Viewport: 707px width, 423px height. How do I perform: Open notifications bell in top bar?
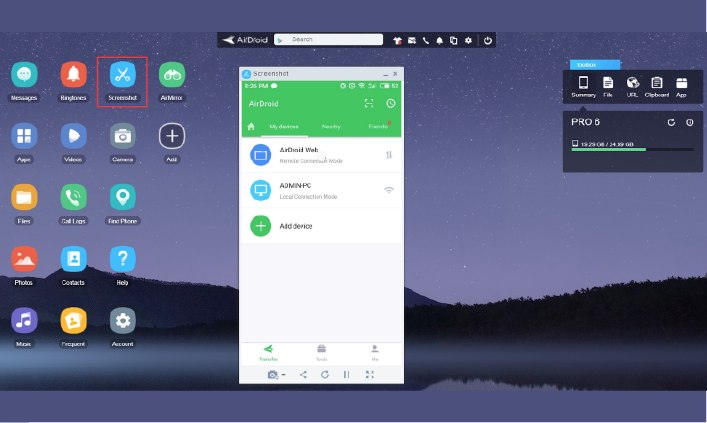click(x=440, y=41)
